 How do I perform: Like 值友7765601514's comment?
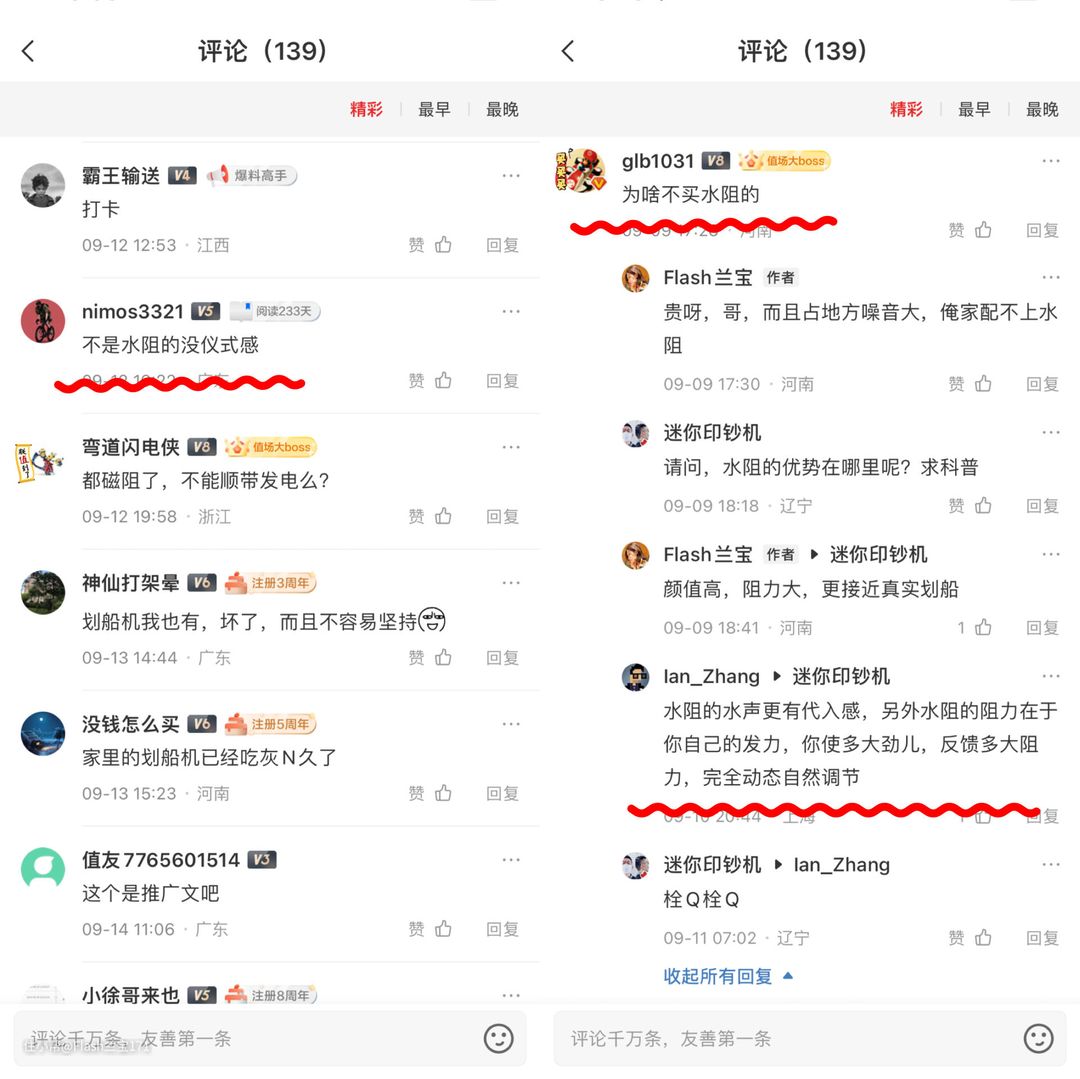[x=443, y=929]
